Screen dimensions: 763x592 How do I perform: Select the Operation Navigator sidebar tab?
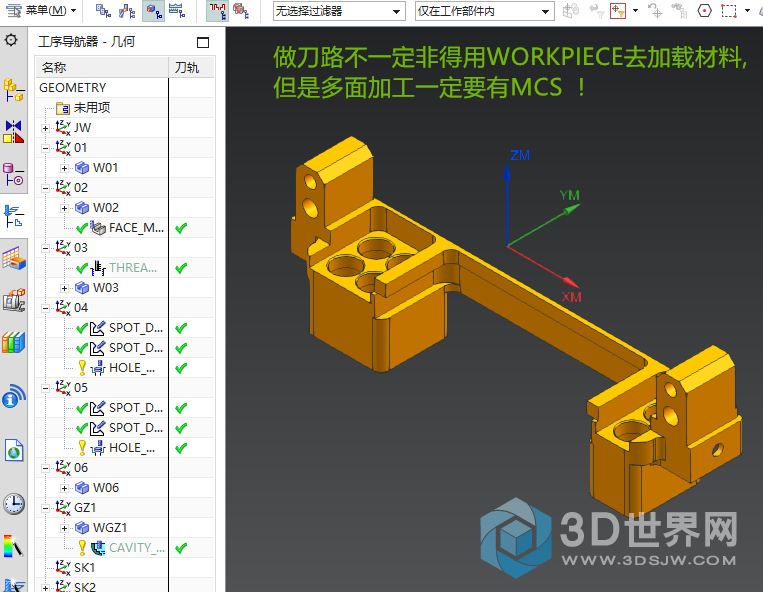(x=14, y=216)
